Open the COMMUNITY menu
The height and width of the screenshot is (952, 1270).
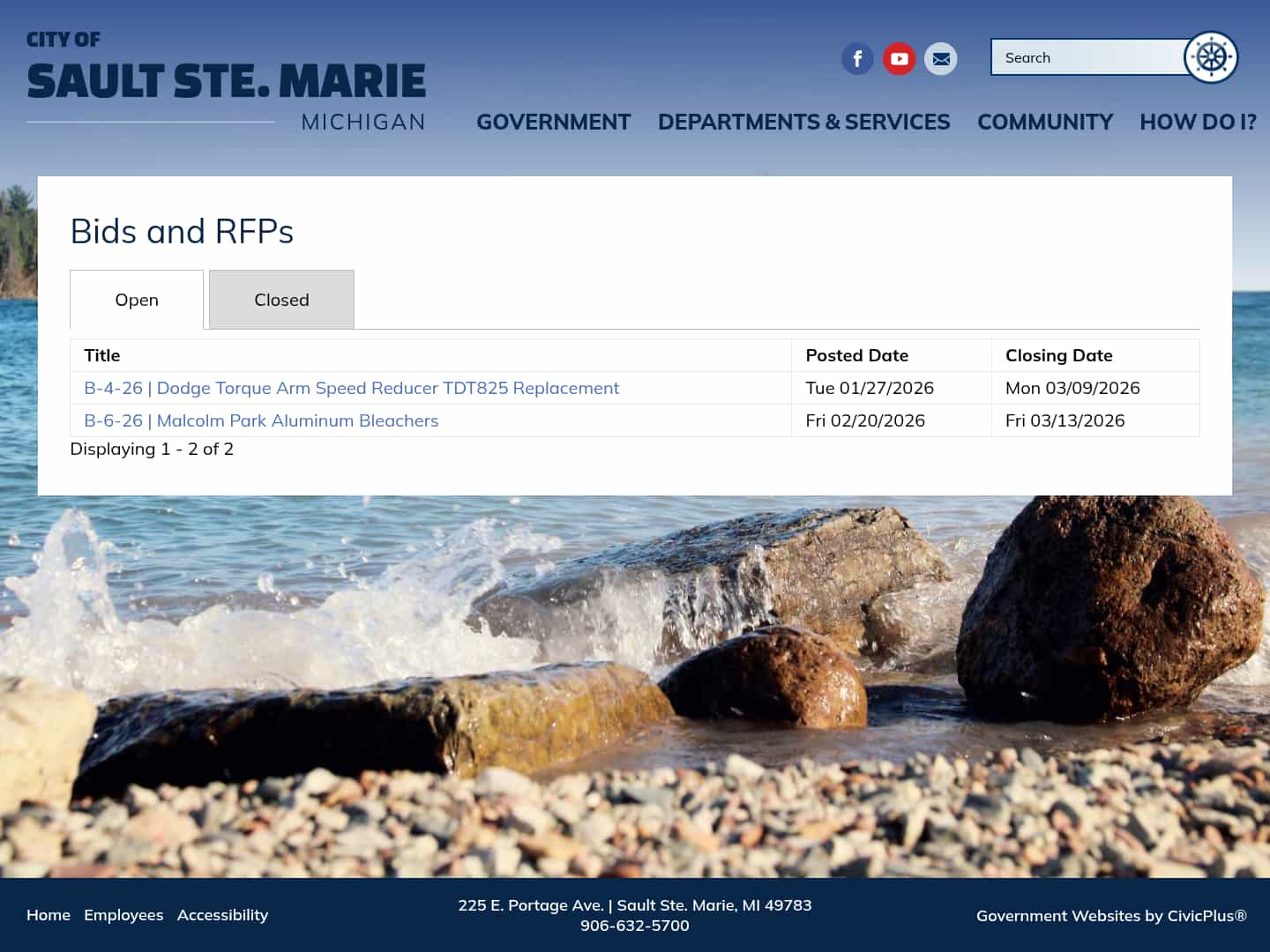(1044, 122)
